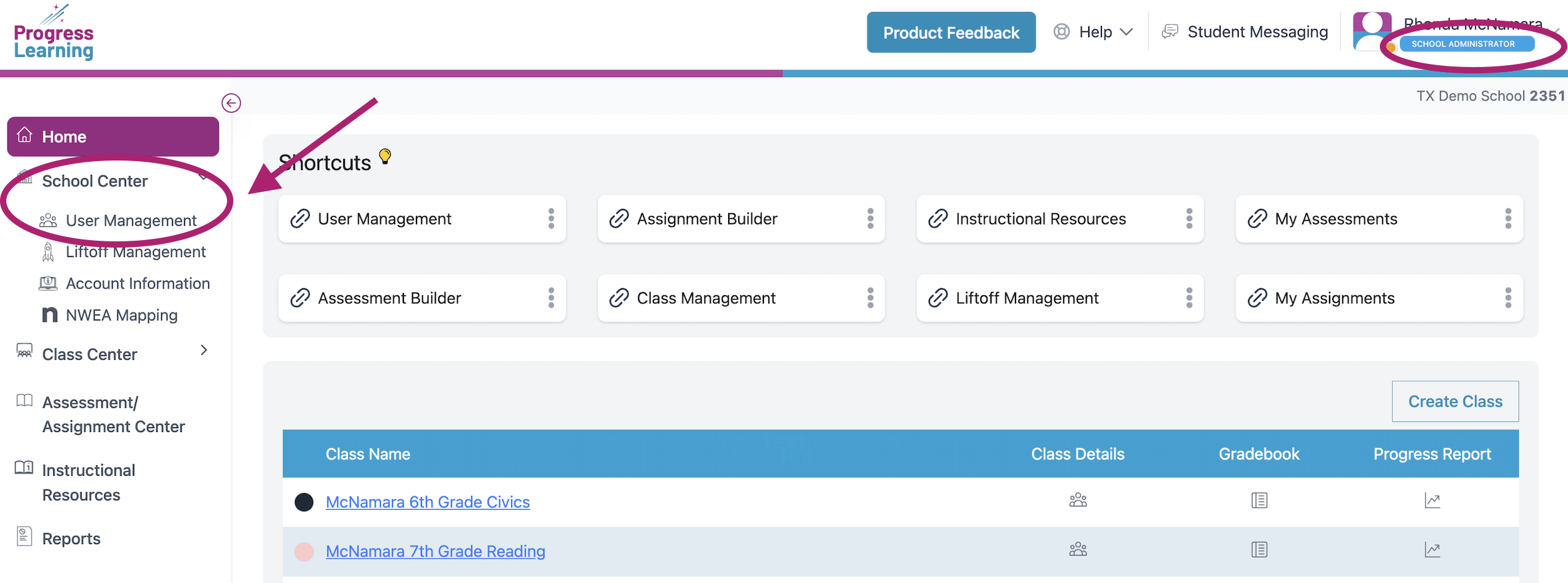Open Assessment/Assignment Center in sidebar
Screen dimensions: 1568x583
point(114,414)
